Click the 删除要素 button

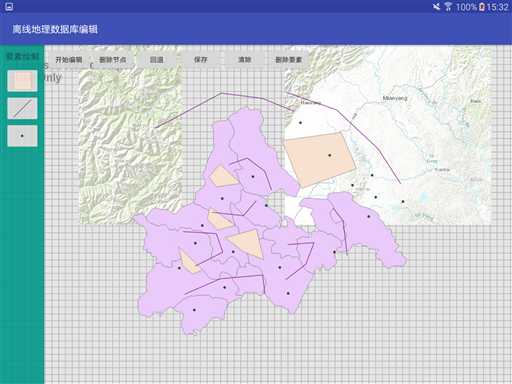289,60
